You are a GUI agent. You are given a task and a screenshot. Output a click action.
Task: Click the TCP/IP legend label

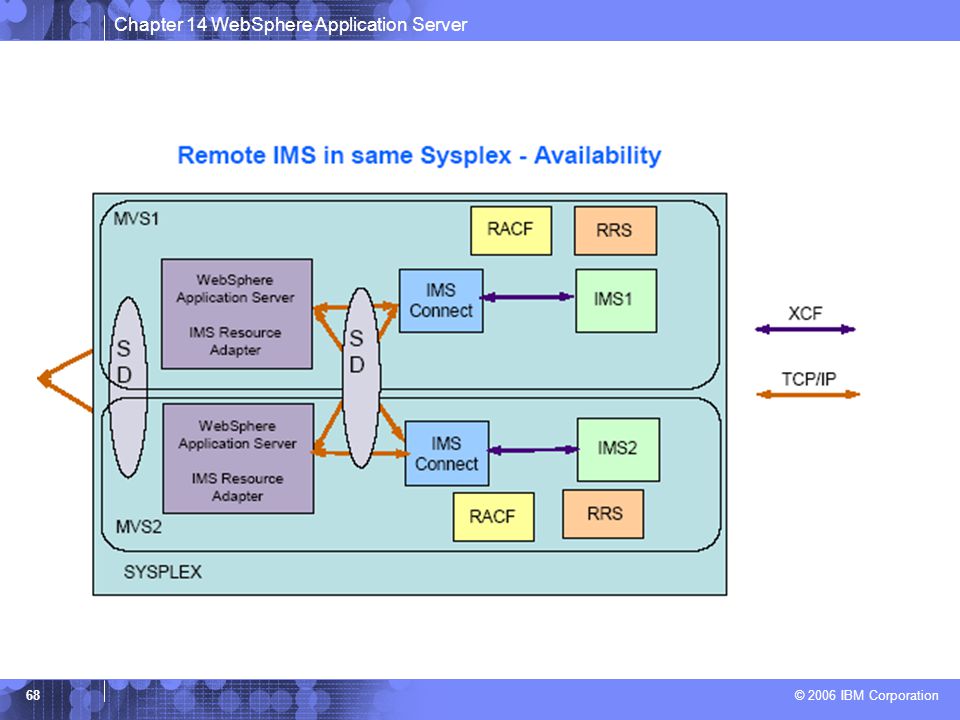point(809,379)
